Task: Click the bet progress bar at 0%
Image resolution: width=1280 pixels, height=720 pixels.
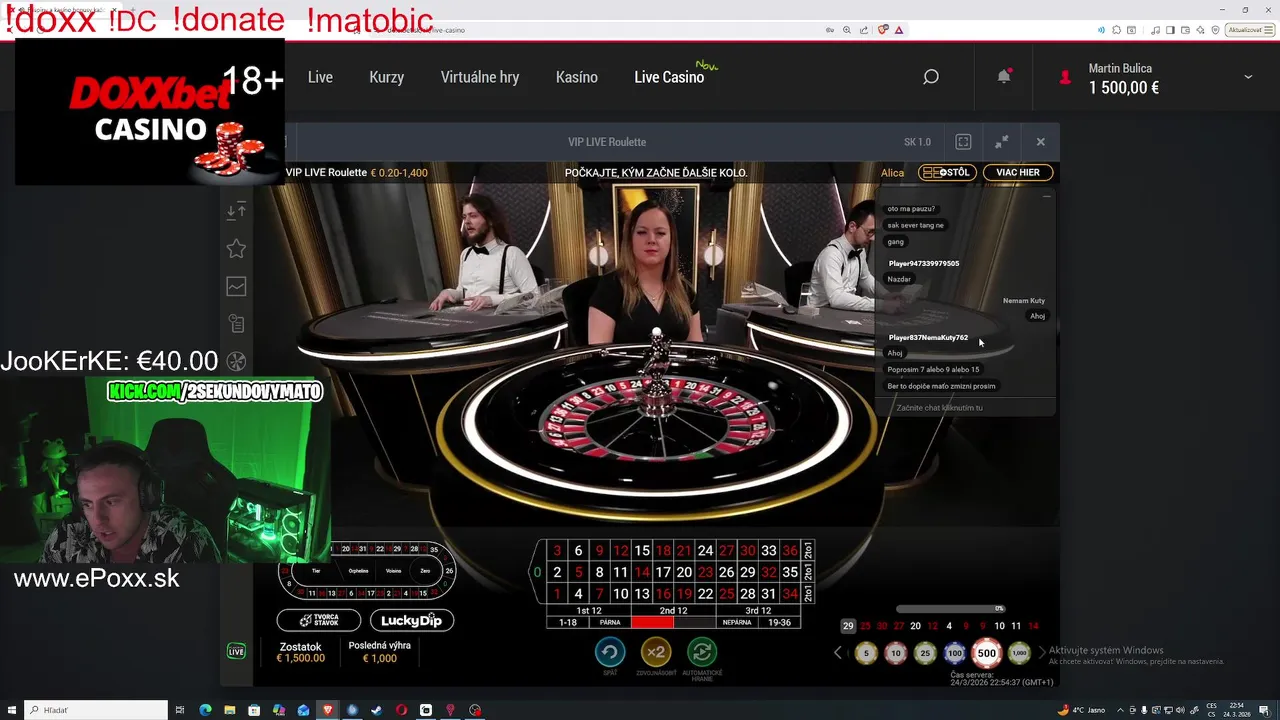Action: click(950, 608)
